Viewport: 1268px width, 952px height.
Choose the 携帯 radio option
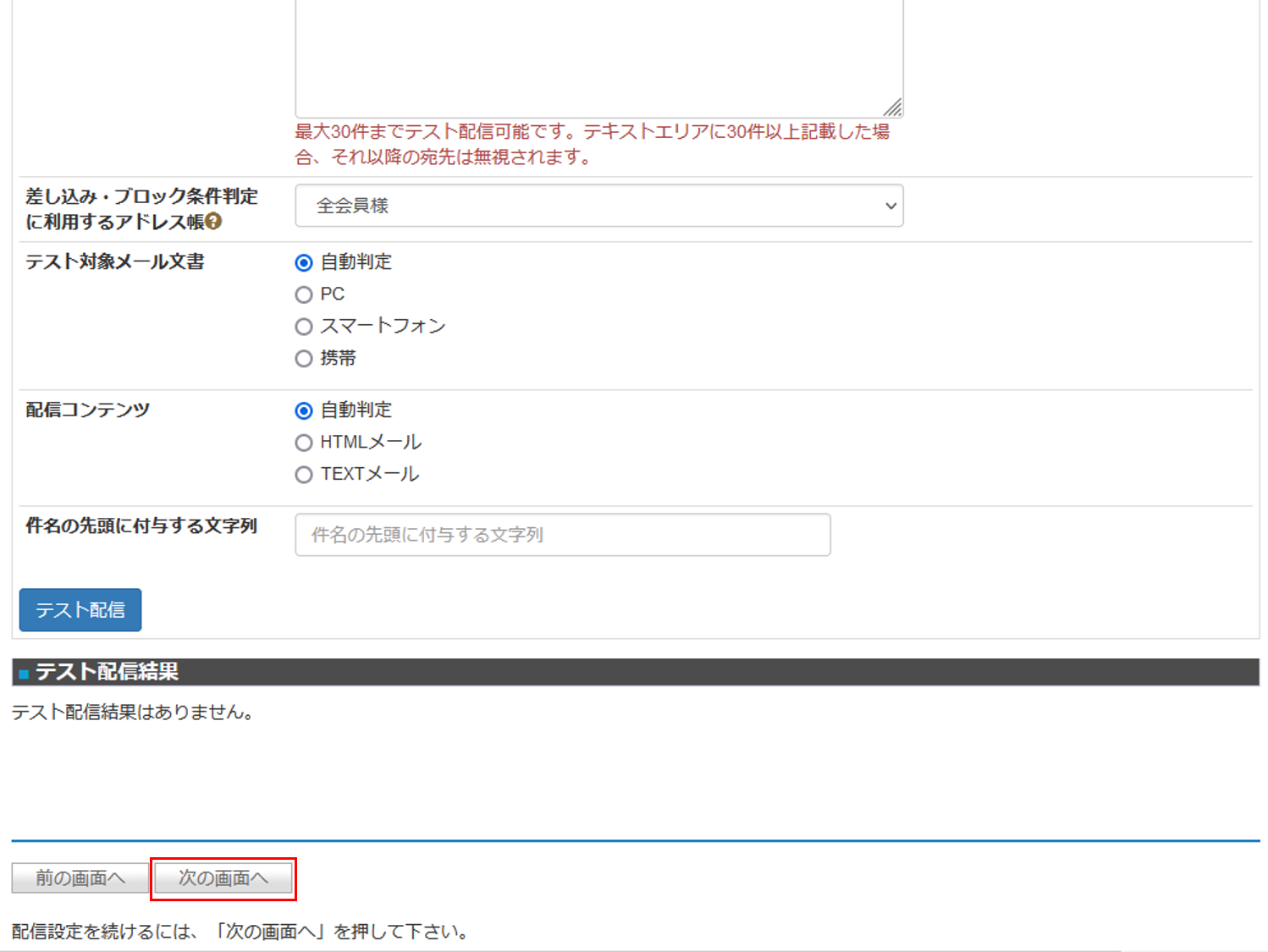click(304, 359)
